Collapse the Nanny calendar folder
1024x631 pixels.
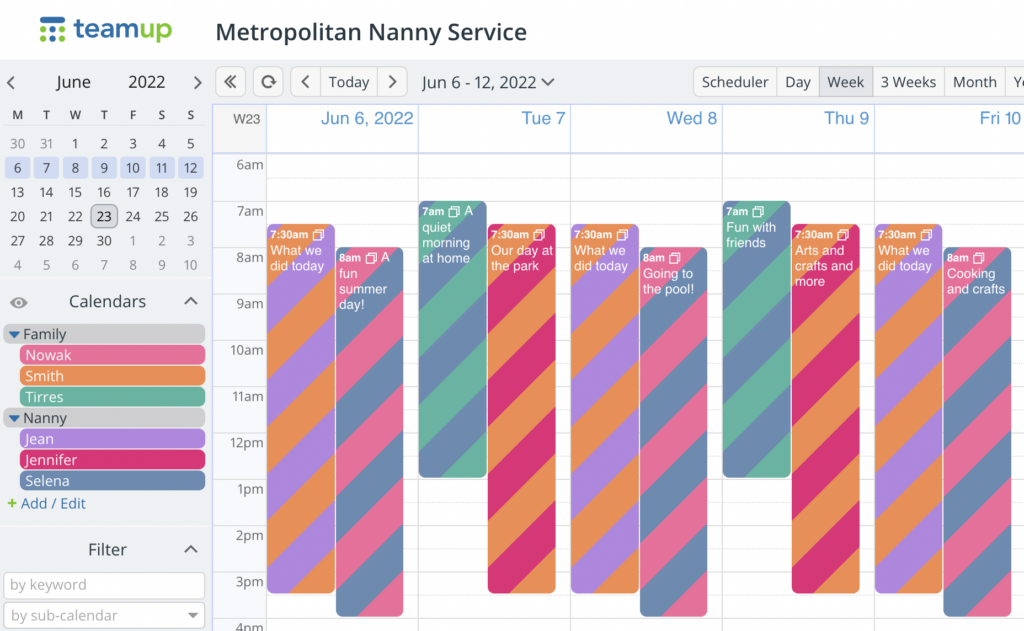[14, 417]
